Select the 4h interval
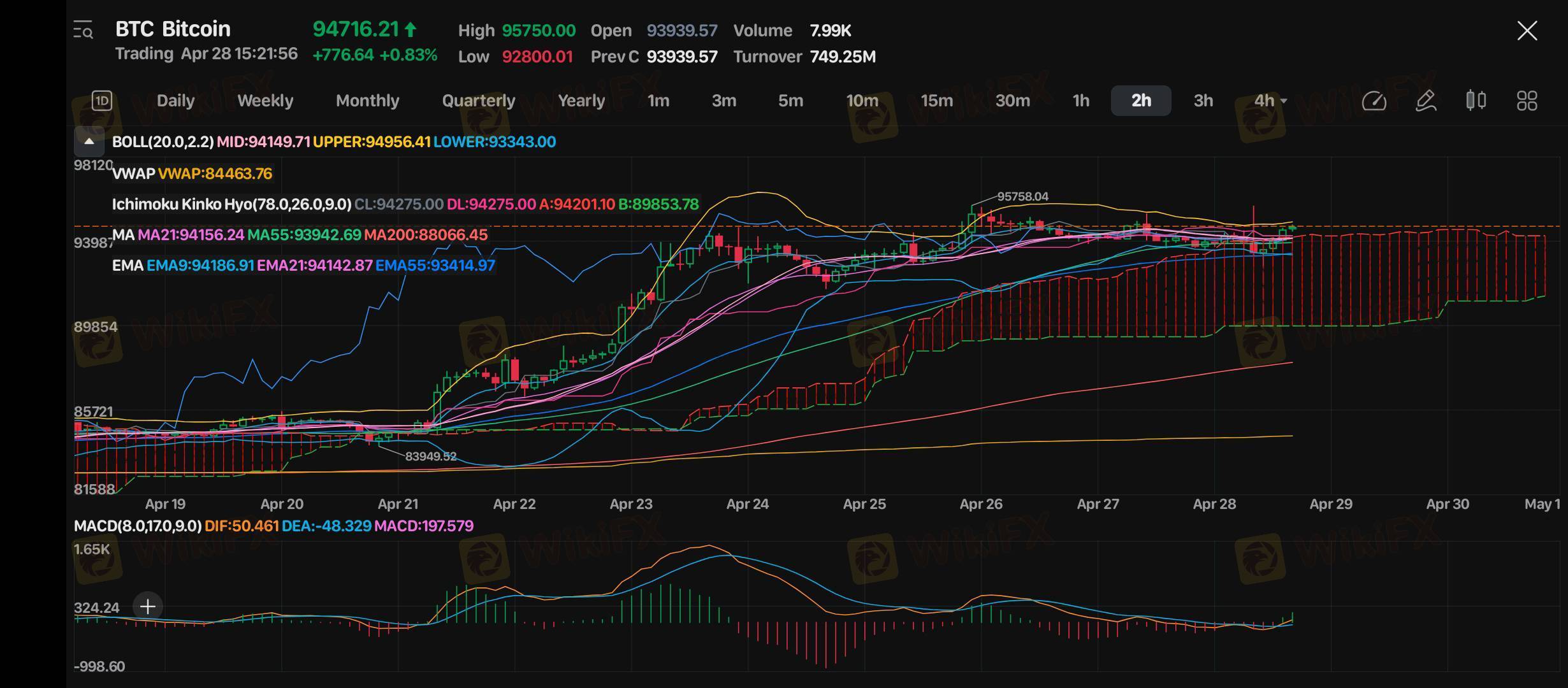1568x688 pixels. click(1264, 101)
